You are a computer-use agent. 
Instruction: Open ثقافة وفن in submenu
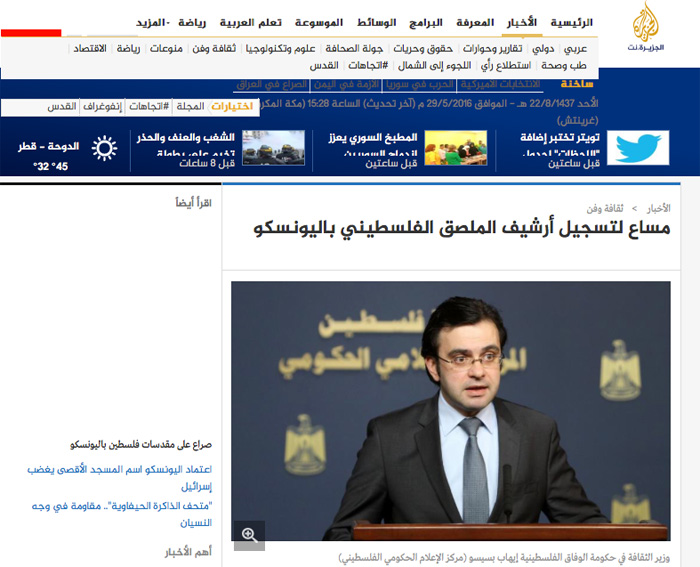point(214,49)
